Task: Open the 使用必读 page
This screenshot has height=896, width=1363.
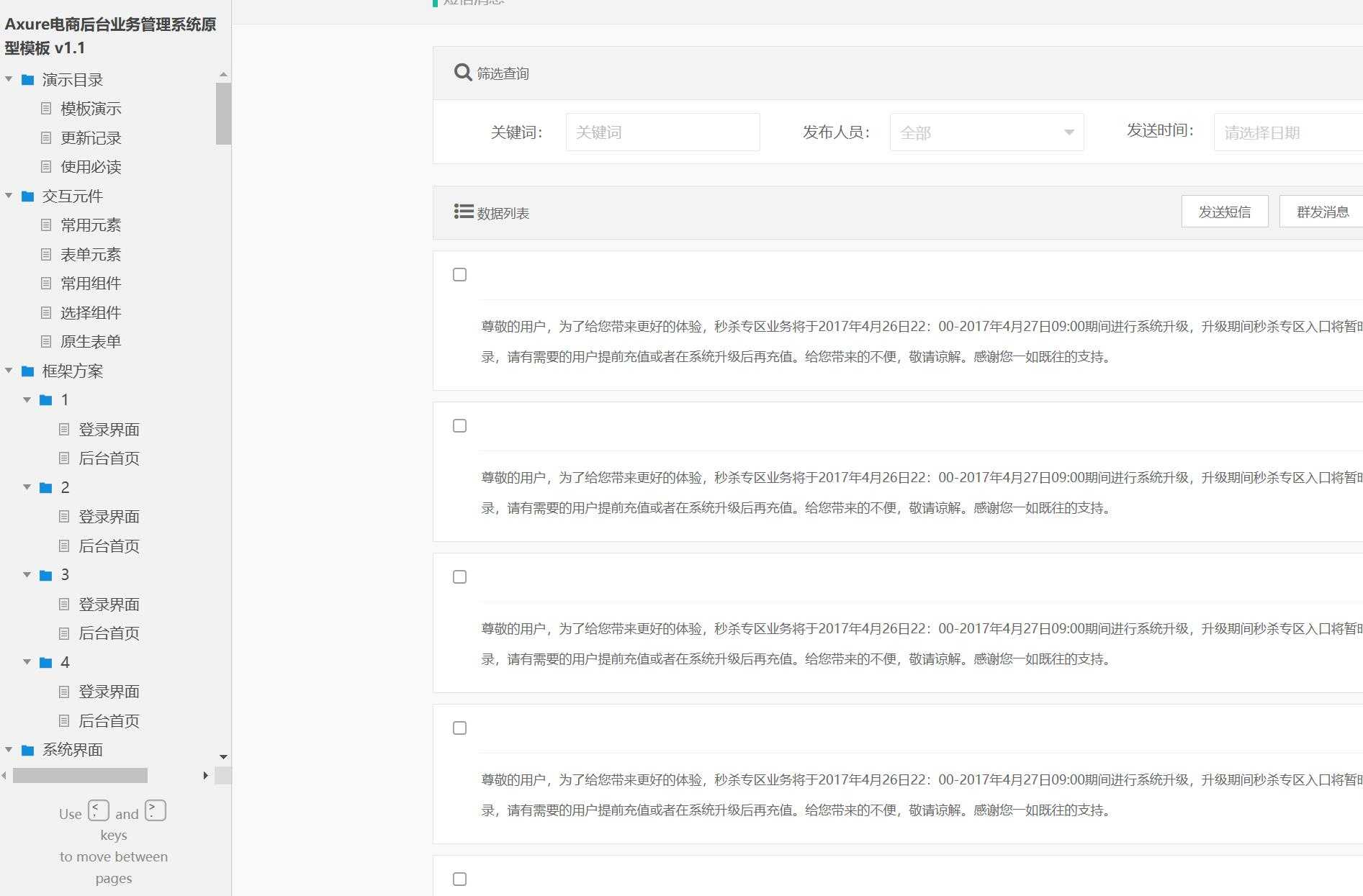Action: (x=90, y=167)
